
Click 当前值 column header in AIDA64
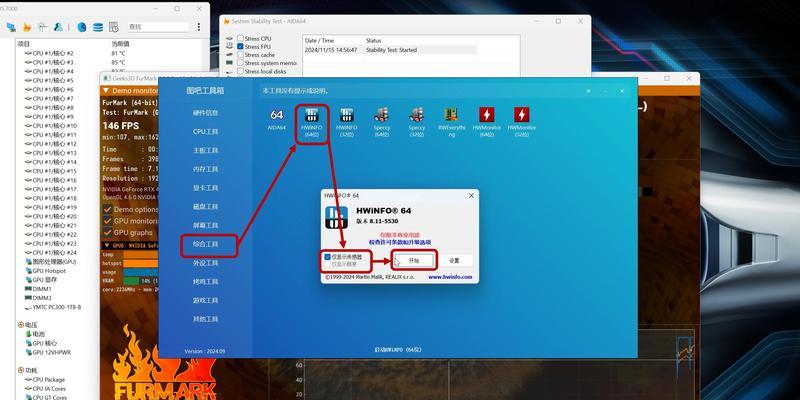tap(120, 44)
